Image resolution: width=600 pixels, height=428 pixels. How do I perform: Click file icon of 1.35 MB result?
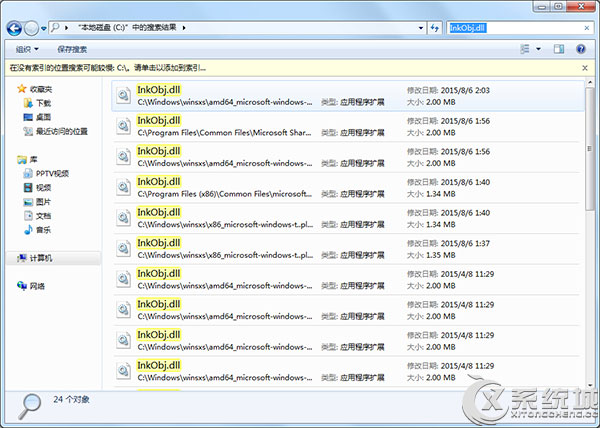[x=124, y=248]
